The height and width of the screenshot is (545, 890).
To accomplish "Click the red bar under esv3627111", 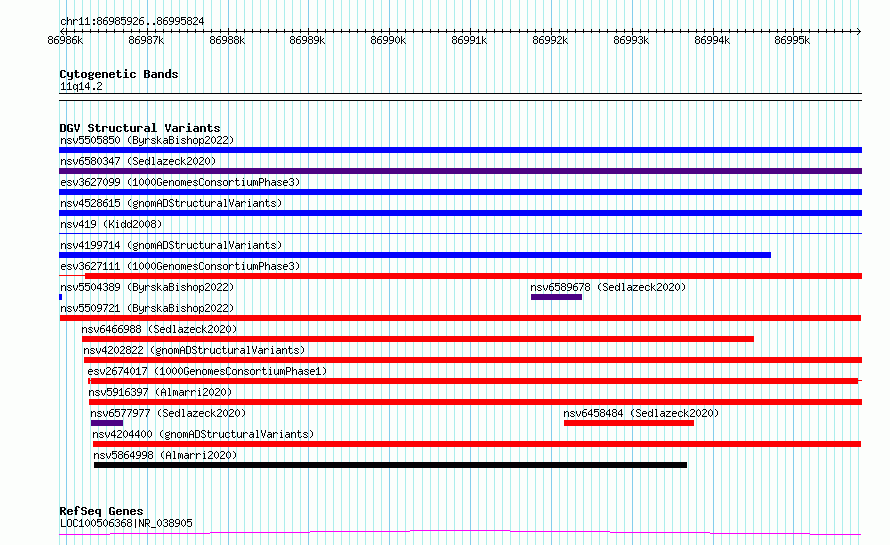I will (473, 276).
